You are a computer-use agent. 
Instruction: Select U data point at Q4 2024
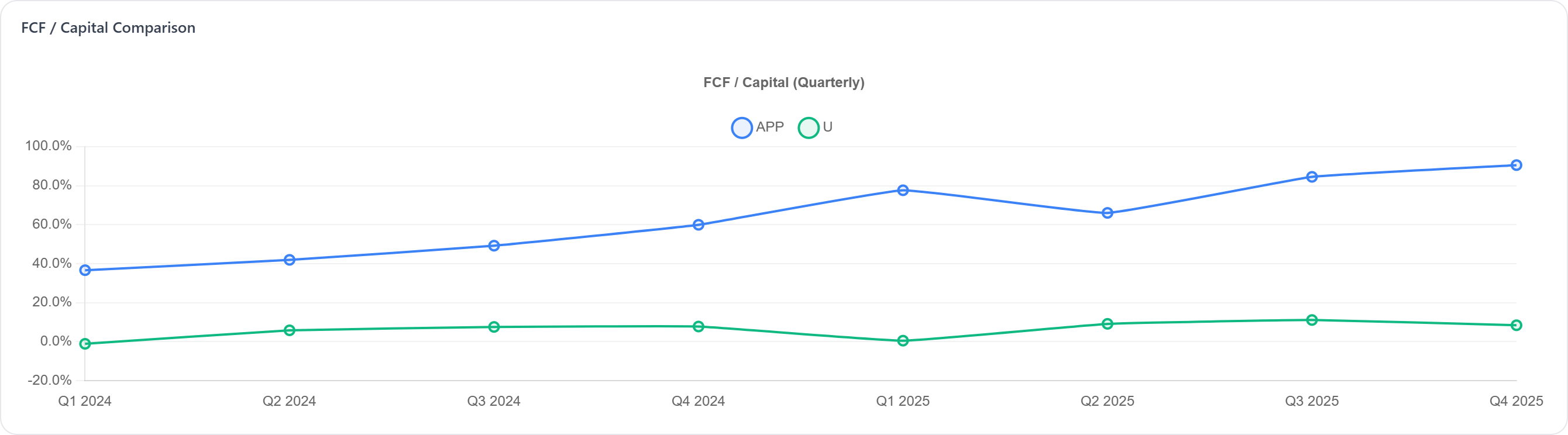[699, 327]
